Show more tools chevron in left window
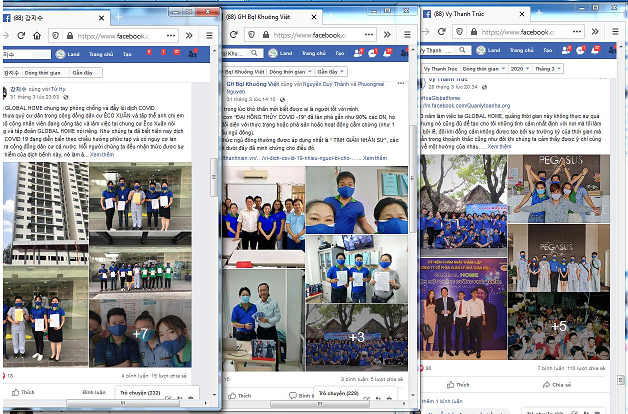 tap(189, 36)
